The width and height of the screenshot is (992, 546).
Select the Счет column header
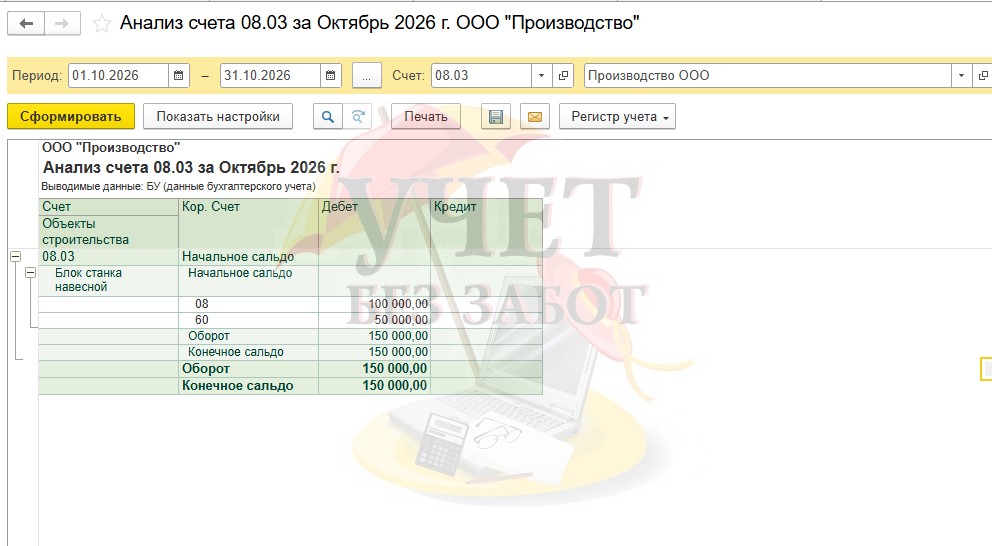pyautogui.click(x=108, y=207)
